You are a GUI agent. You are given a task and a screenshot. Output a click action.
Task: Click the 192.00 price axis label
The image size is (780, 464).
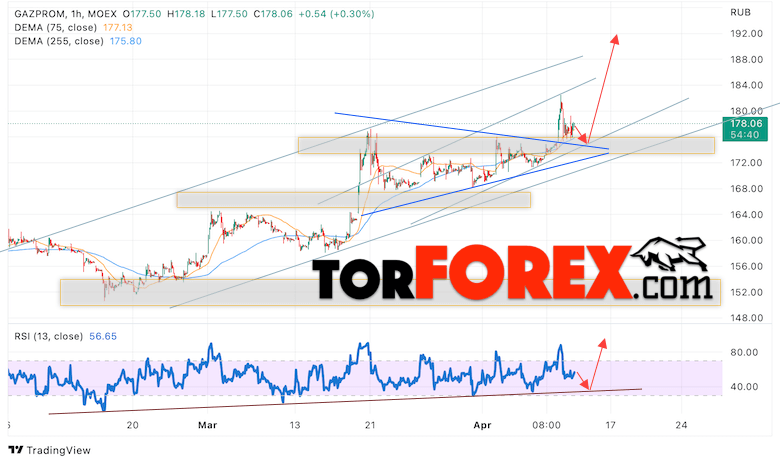747,33
